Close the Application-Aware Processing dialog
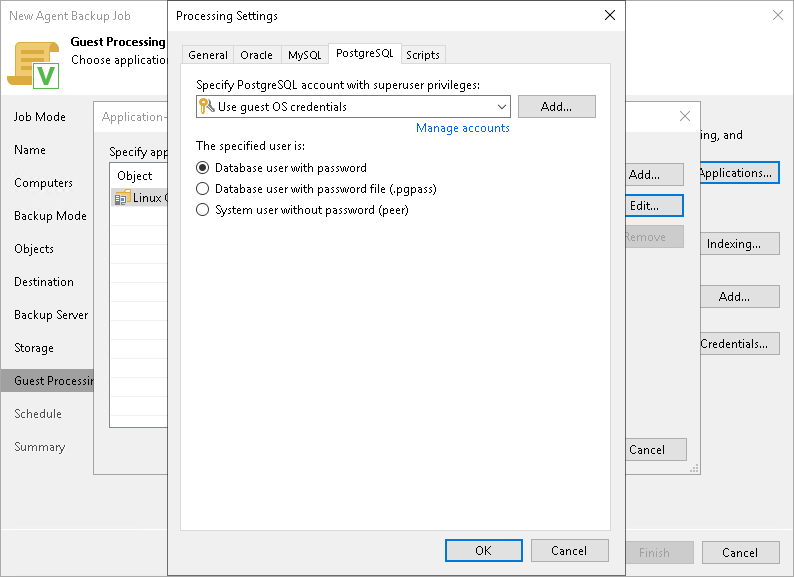Screen dimensions: 794x577 point(685,116)
